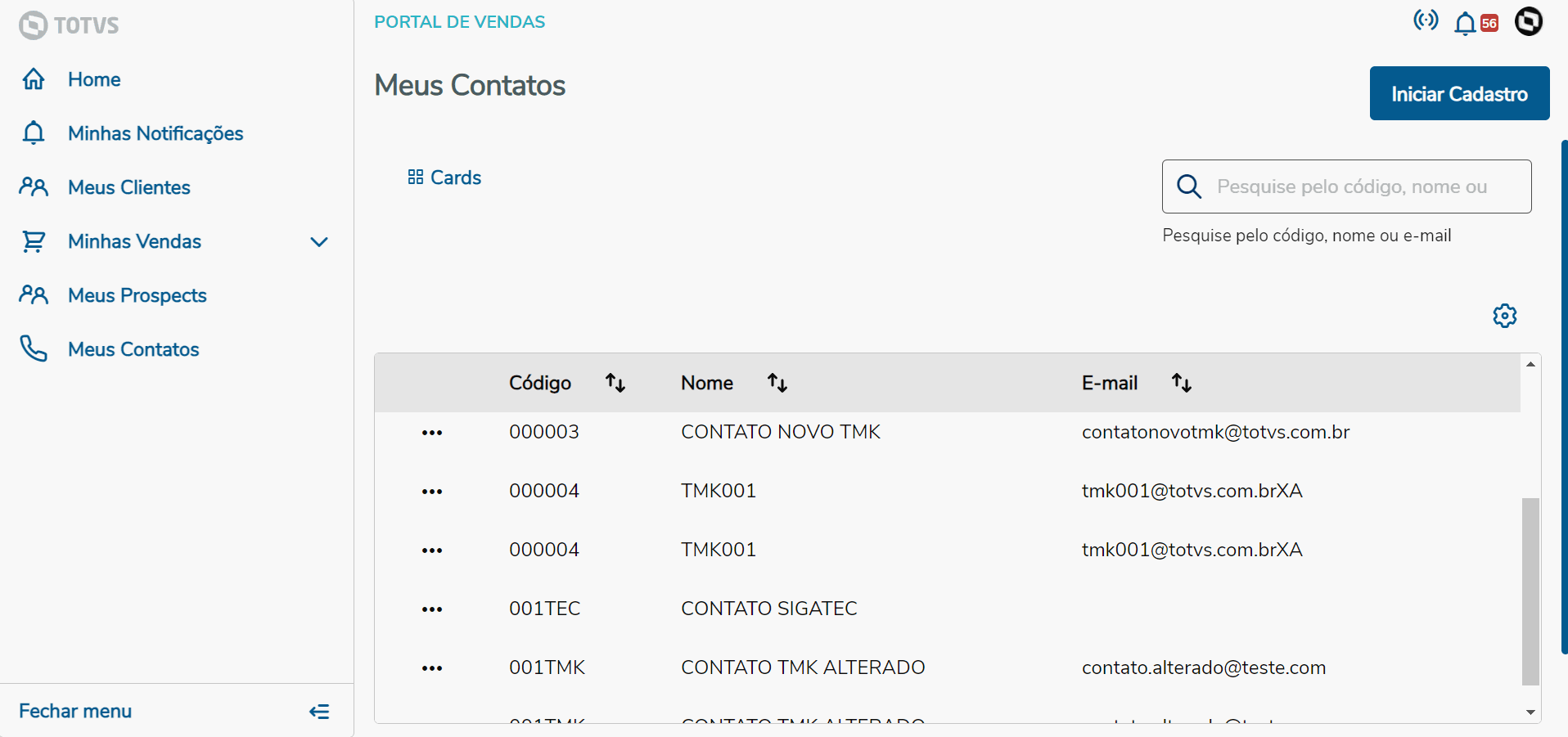Image resolution: width=1568 pixels, height=737 pixels.
Task: Click the Iniciar Cadastro button
Action: click(1459, 94)
